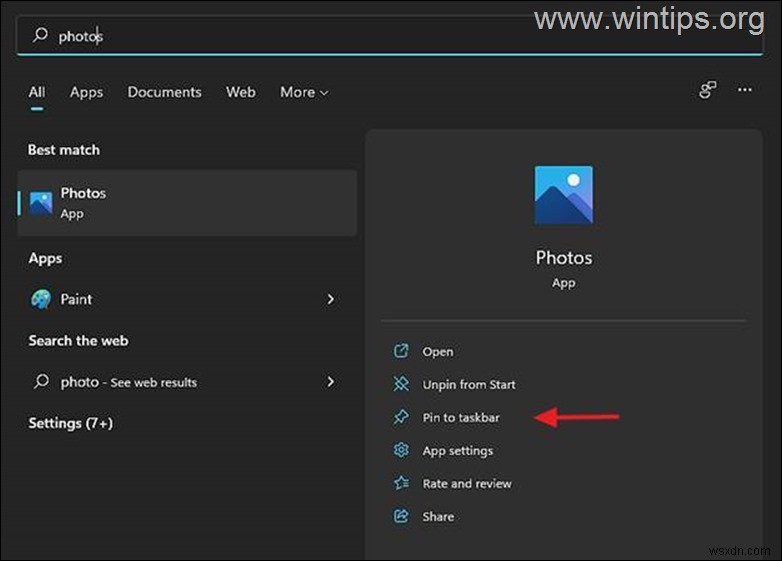Click the Search the web heading
This screenshot has height=561, width=782.
(x=78, y=341)
